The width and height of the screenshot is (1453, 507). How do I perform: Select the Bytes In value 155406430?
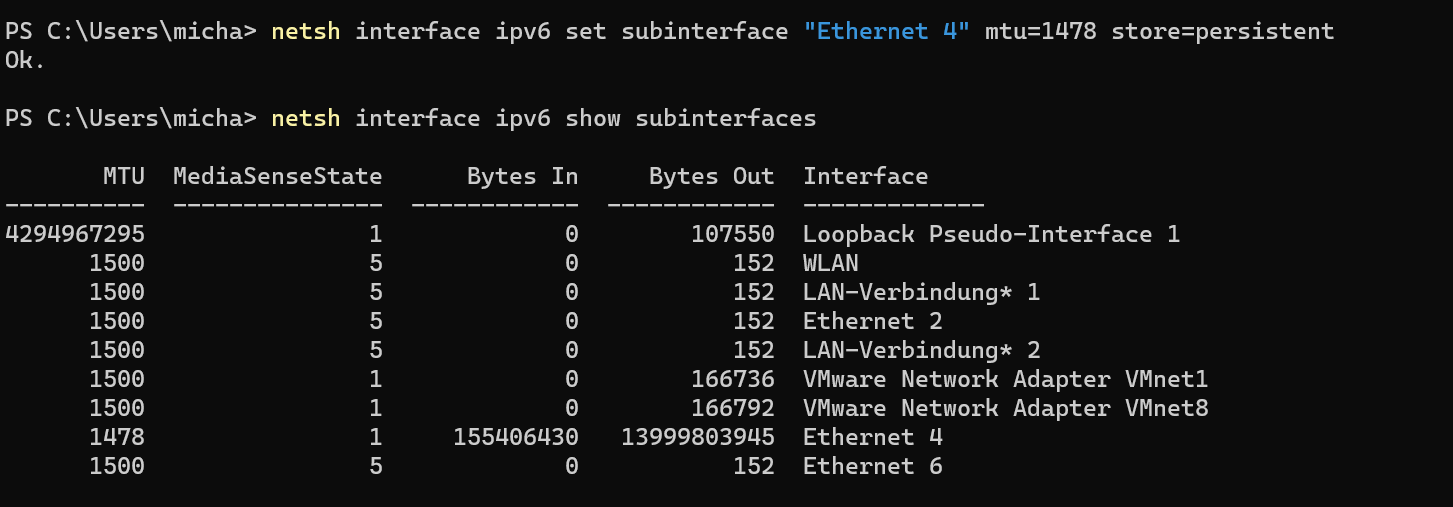coord(515,438)
